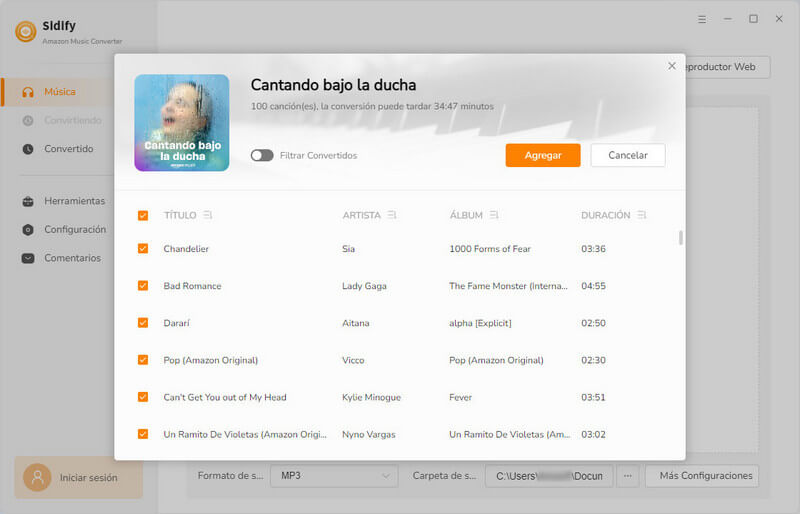The image size is (800, 514).
Task: Click the Reproductor Web button
Action: click(x=727, y=67)
